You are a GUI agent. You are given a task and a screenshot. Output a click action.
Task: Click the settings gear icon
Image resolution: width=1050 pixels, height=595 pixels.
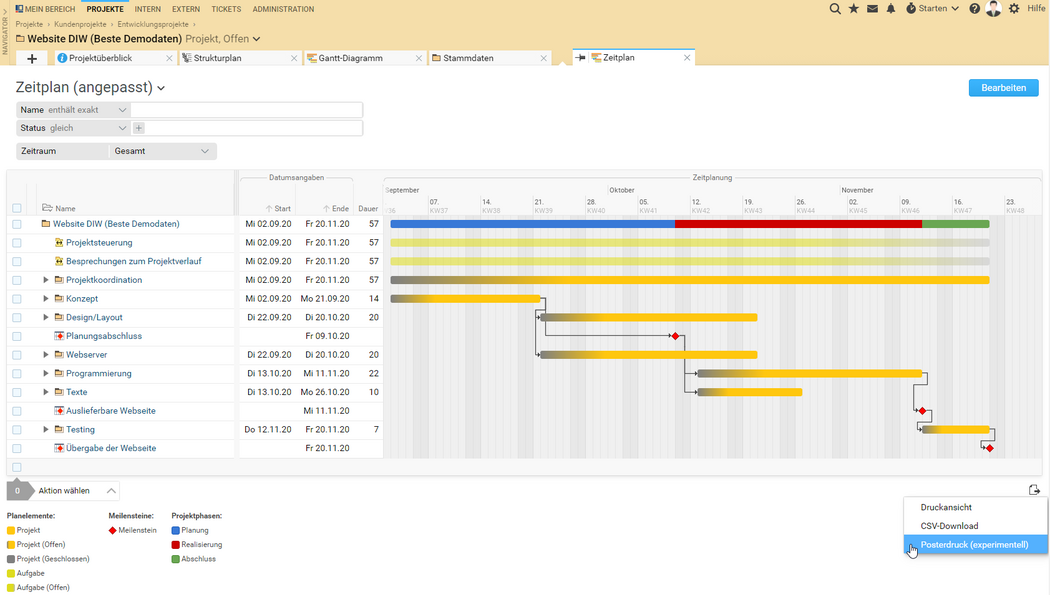coord(1014,9)
